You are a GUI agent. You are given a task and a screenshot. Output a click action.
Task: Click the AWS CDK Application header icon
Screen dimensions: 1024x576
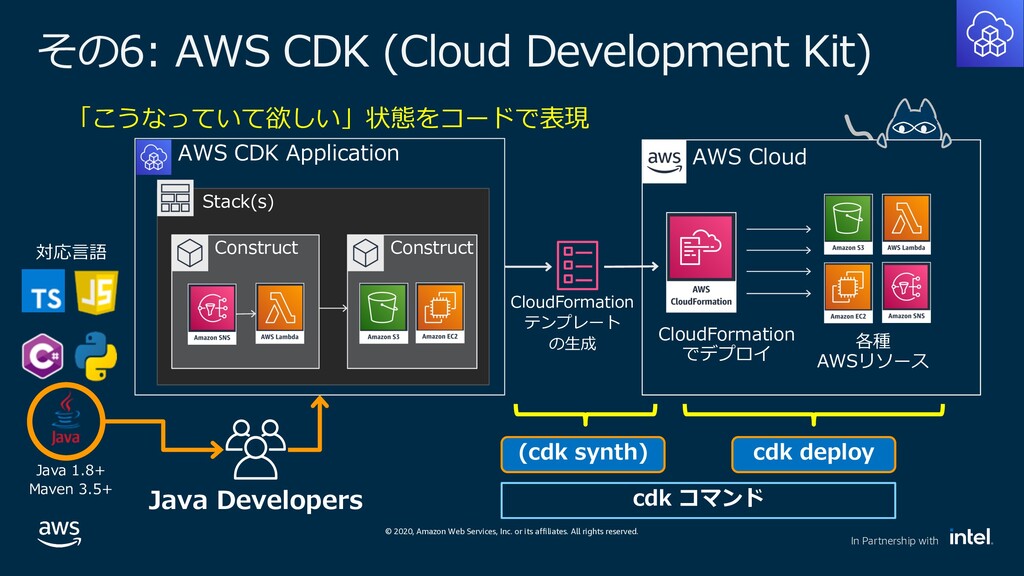pyautogui.click(x=153, y=157)
